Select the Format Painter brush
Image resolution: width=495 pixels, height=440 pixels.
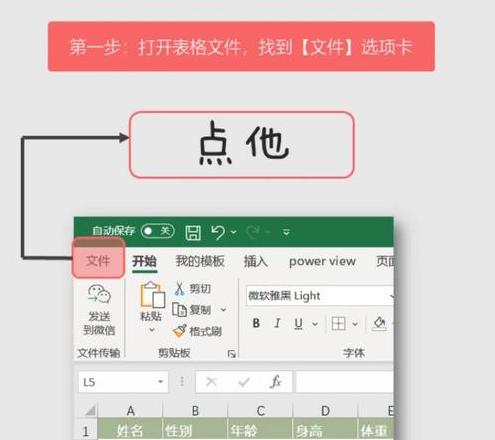pos(180,331)
